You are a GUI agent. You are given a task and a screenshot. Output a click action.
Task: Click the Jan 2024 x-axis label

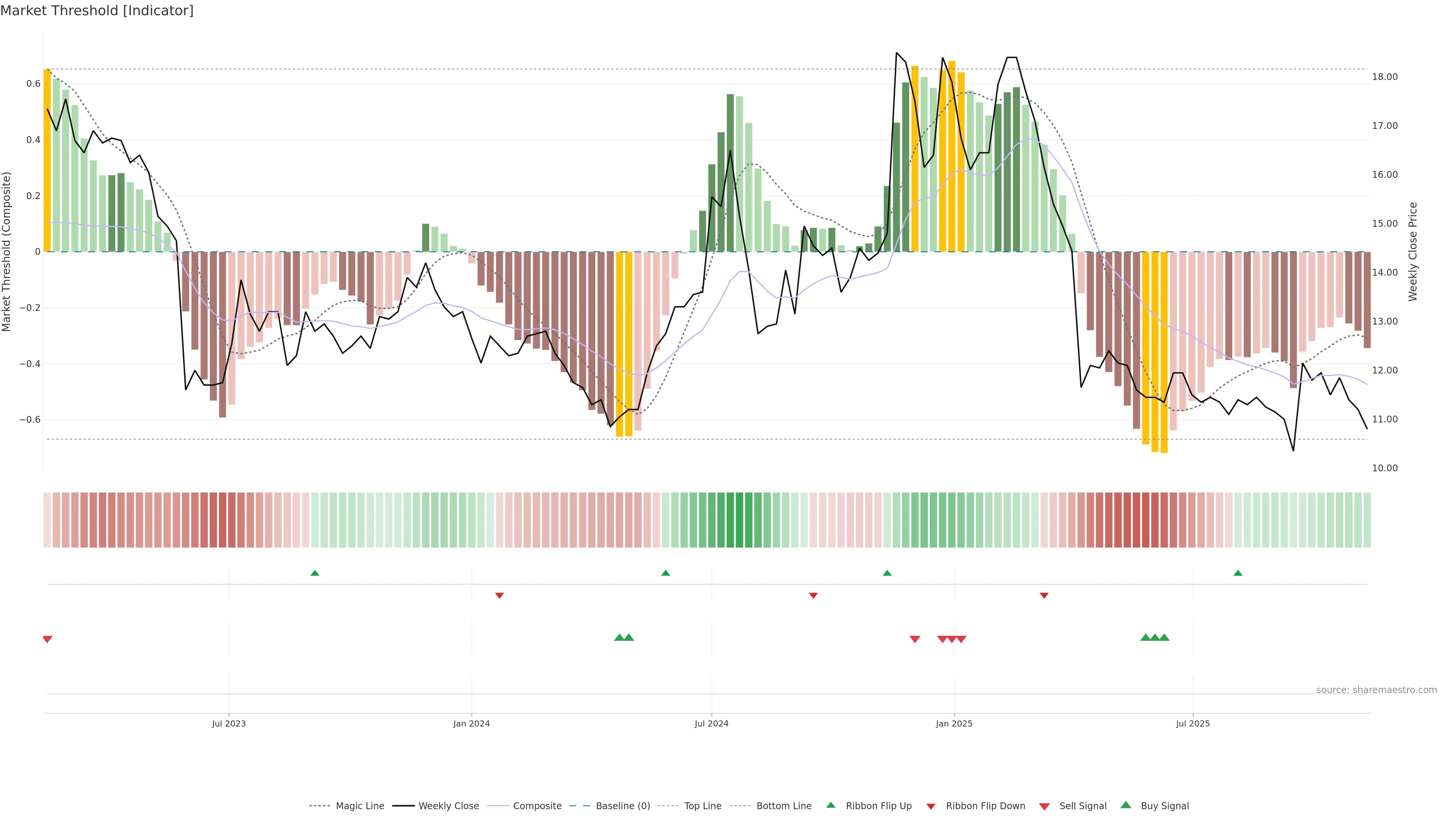tap(471, 723)
